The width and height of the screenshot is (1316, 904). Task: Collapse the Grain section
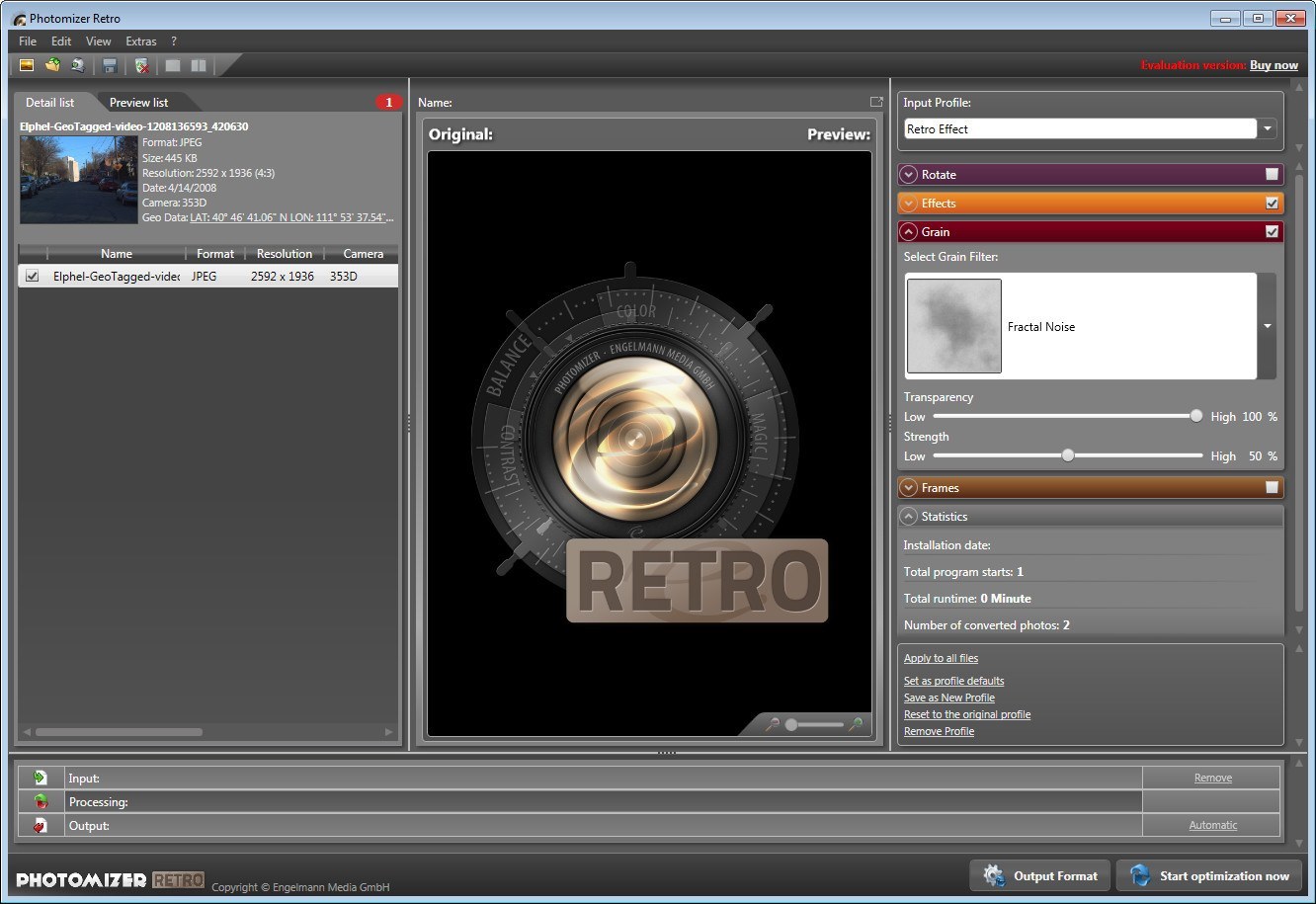click(909, 231)
